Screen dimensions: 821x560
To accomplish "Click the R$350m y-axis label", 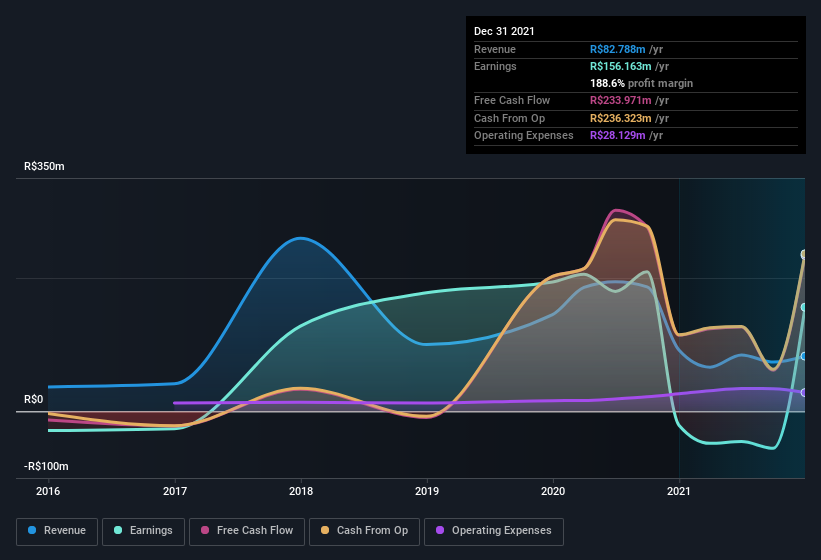I will [44, 167].
